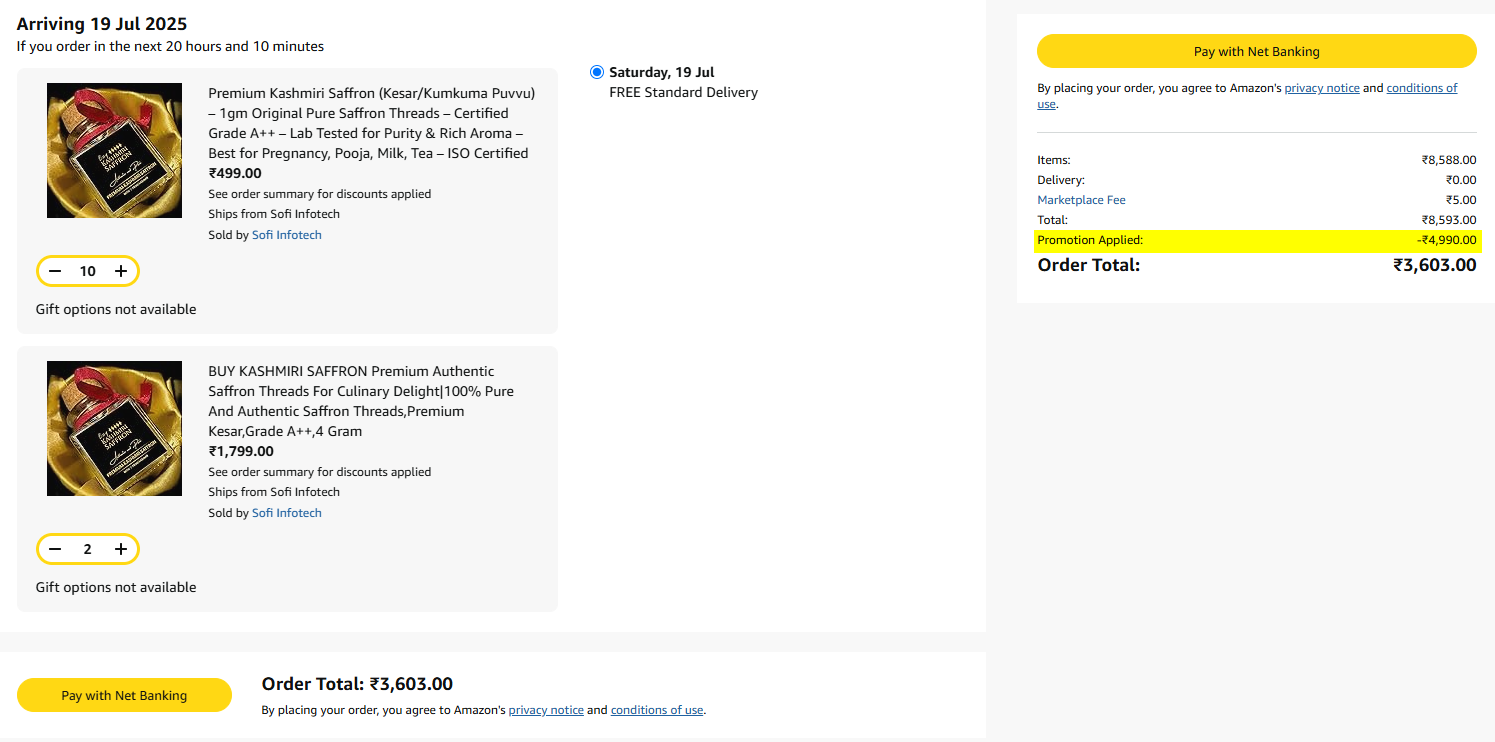Decrease quantity of 1gm Kashmiri Saffron
Image resolution: width=1495 pixels, height=742 pixels.
coord(55,271)
